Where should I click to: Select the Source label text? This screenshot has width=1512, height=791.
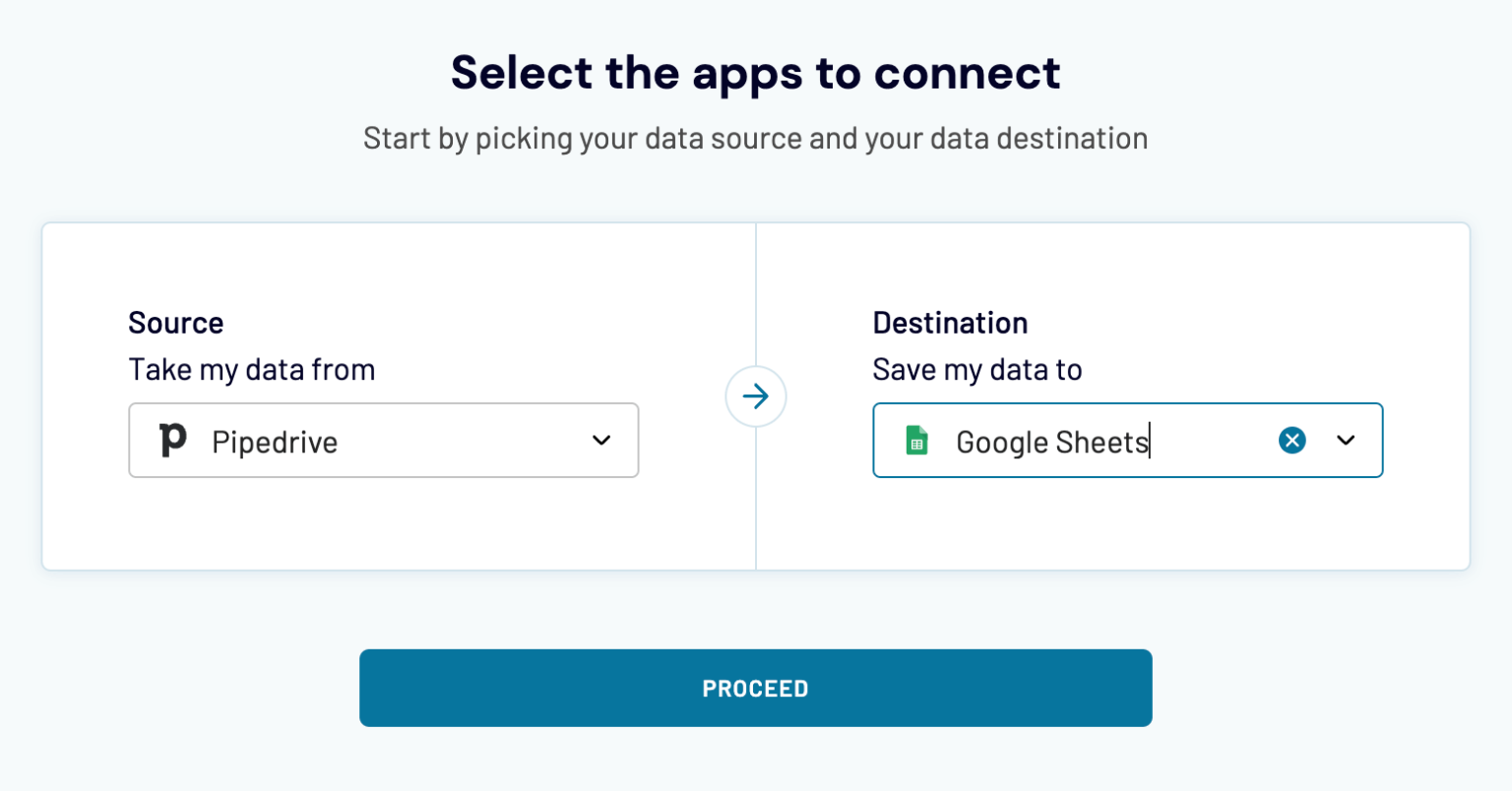click(x=176, y=322)
